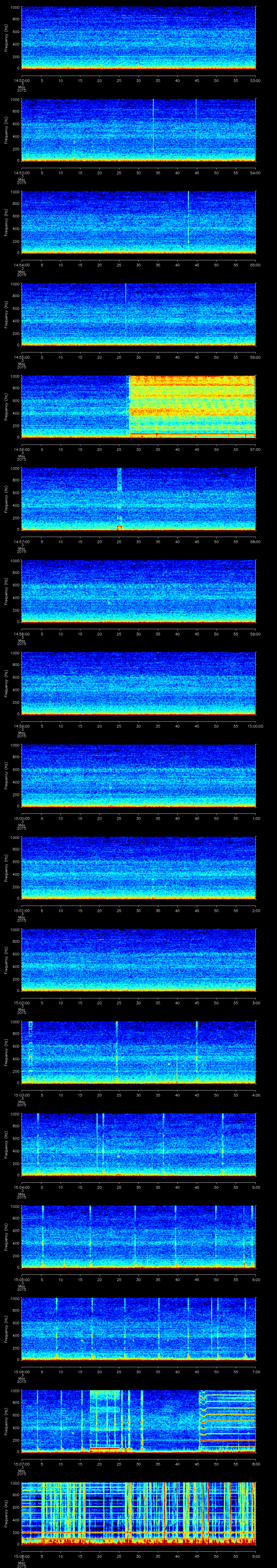
Task: Click the '14:52:00' start time label
Action: (21, 80)
